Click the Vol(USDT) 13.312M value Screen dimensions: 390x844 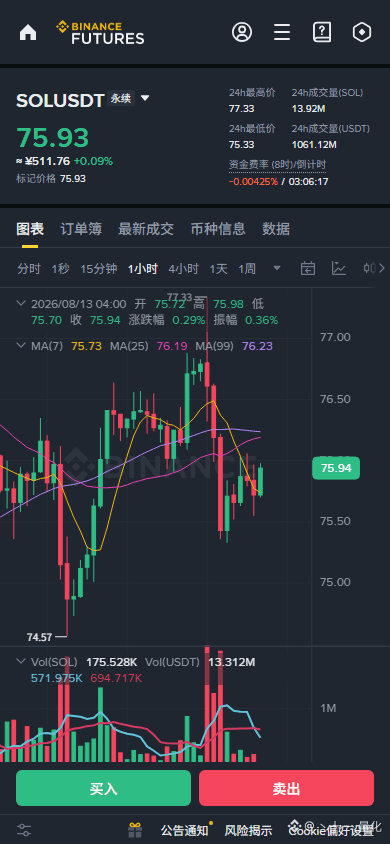[232, 662]
